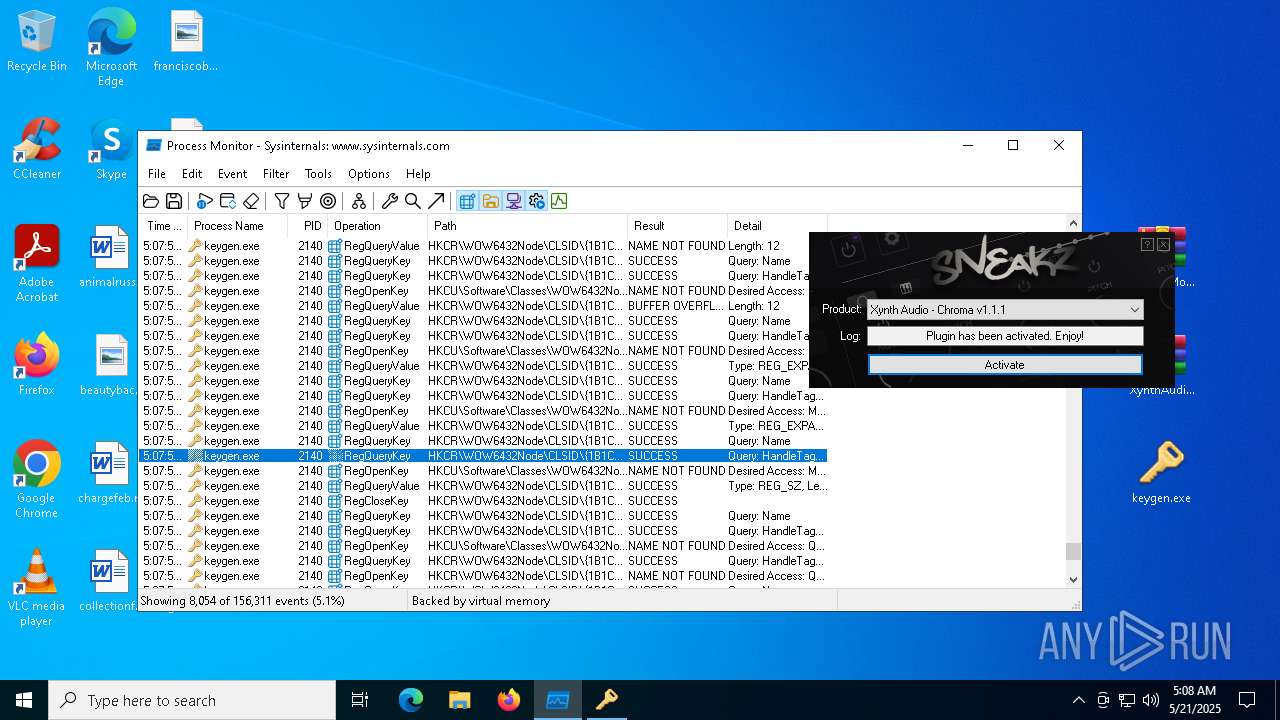Click the X icon in keygen window
The width and height of the screenshot is (1280, 720).
pyautogui.click(x=1163, y=244)
